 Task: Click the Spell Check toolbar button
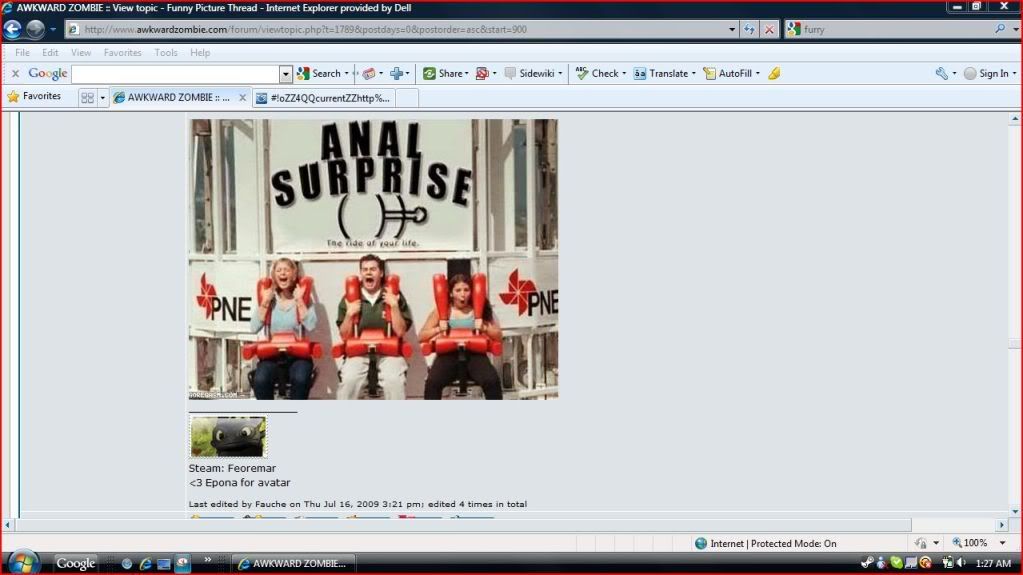point(599,73)
